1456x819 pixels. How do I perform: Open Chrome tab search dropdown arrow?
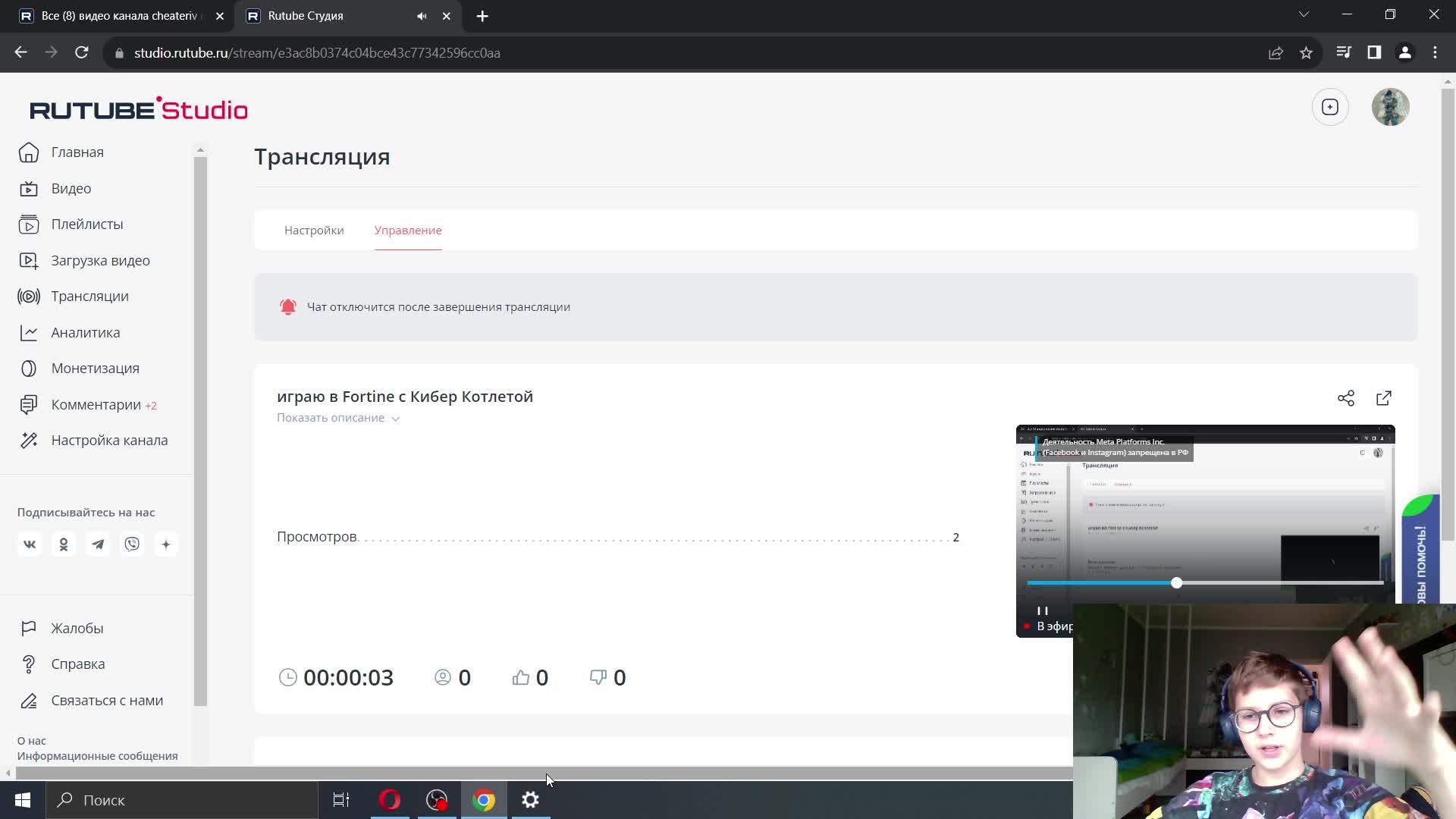pyautogui.click(x=1304, y=14)
